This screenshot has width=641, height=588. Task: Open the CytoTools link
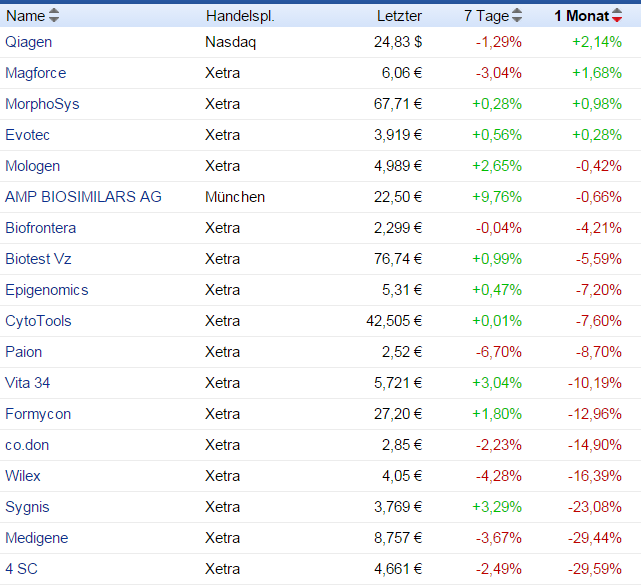38,321
